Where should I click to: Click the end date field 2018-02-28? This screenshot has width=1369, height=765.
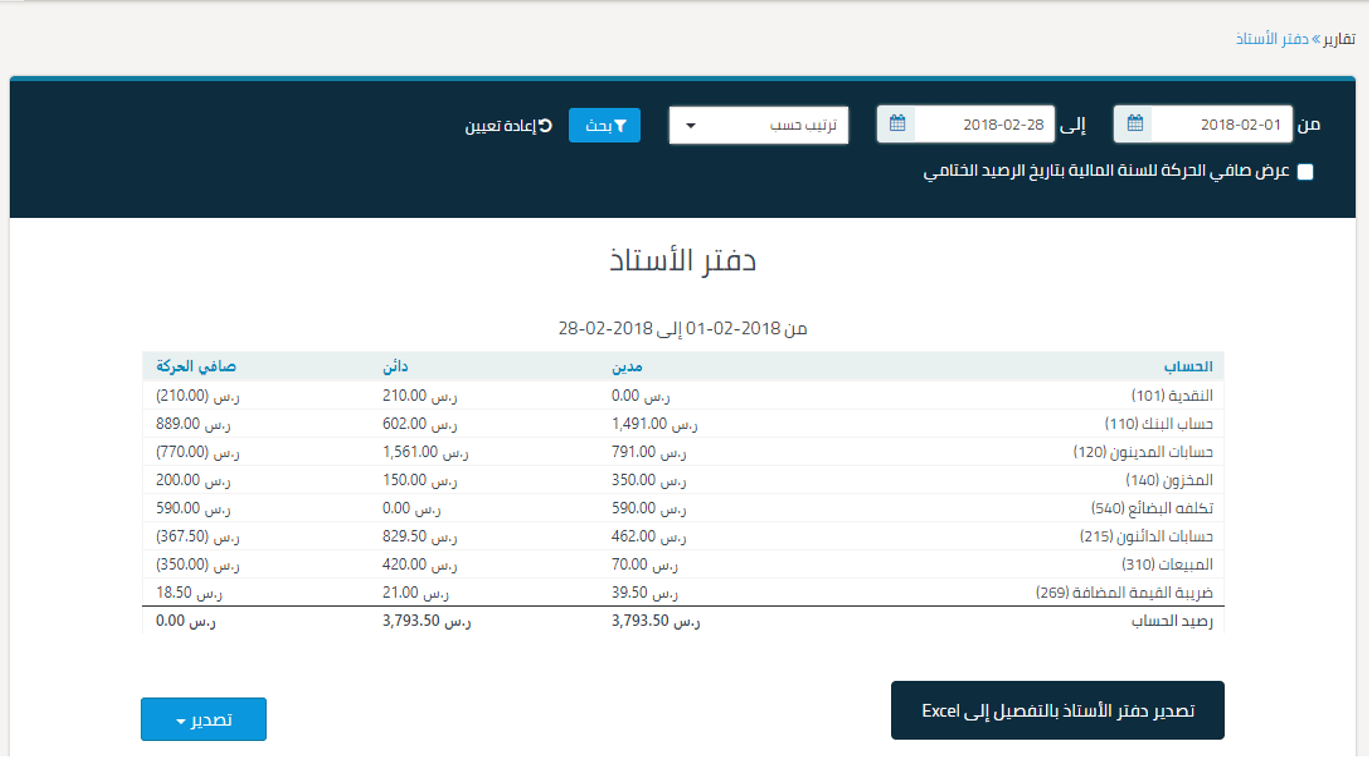[x=984, y=125]
